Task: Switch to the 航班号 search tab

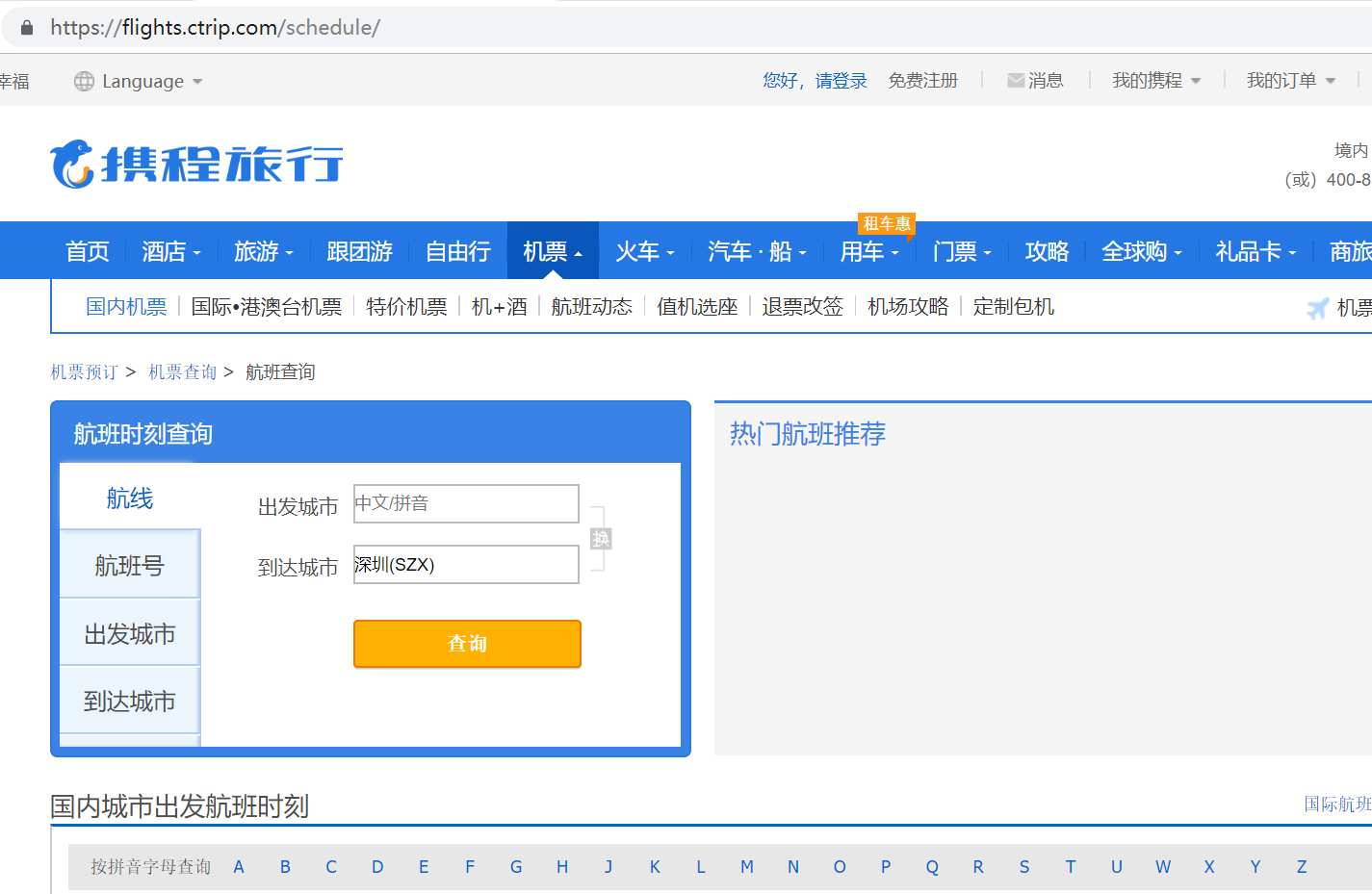Action: [x=129, y=565]
